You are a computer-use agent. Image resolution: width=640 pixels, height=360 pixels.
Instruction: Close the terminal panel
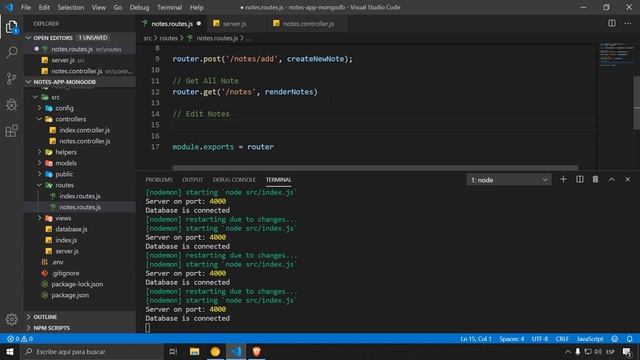pyautogui.click(x=627, y=179)
